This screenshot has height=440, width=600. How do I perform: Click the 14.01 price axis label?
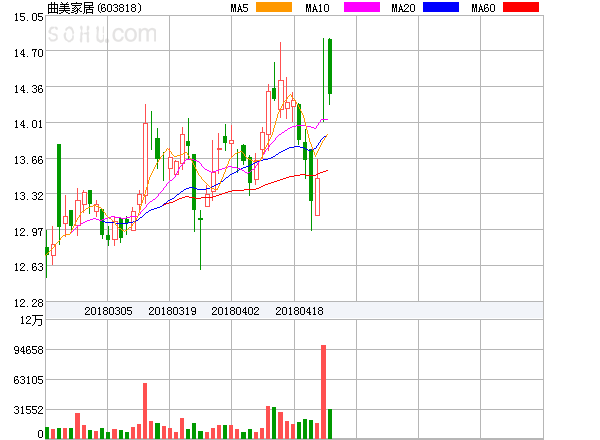[29, 124]
